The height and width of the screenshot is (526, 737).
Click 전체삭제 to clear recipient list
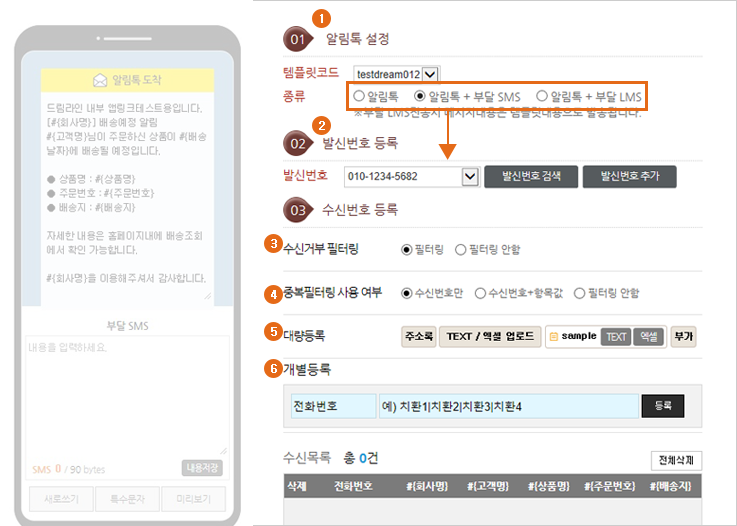click(x=676, y=460)
